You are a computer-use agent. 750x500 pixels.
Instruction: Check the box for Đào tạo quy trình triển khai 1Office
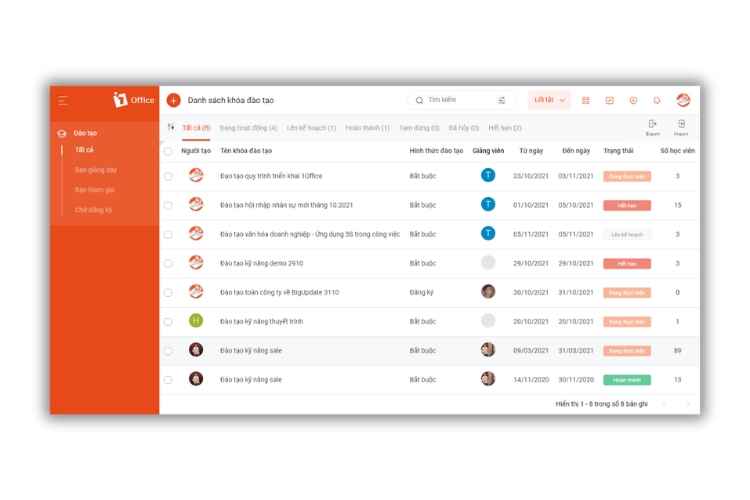pos(168,176)
